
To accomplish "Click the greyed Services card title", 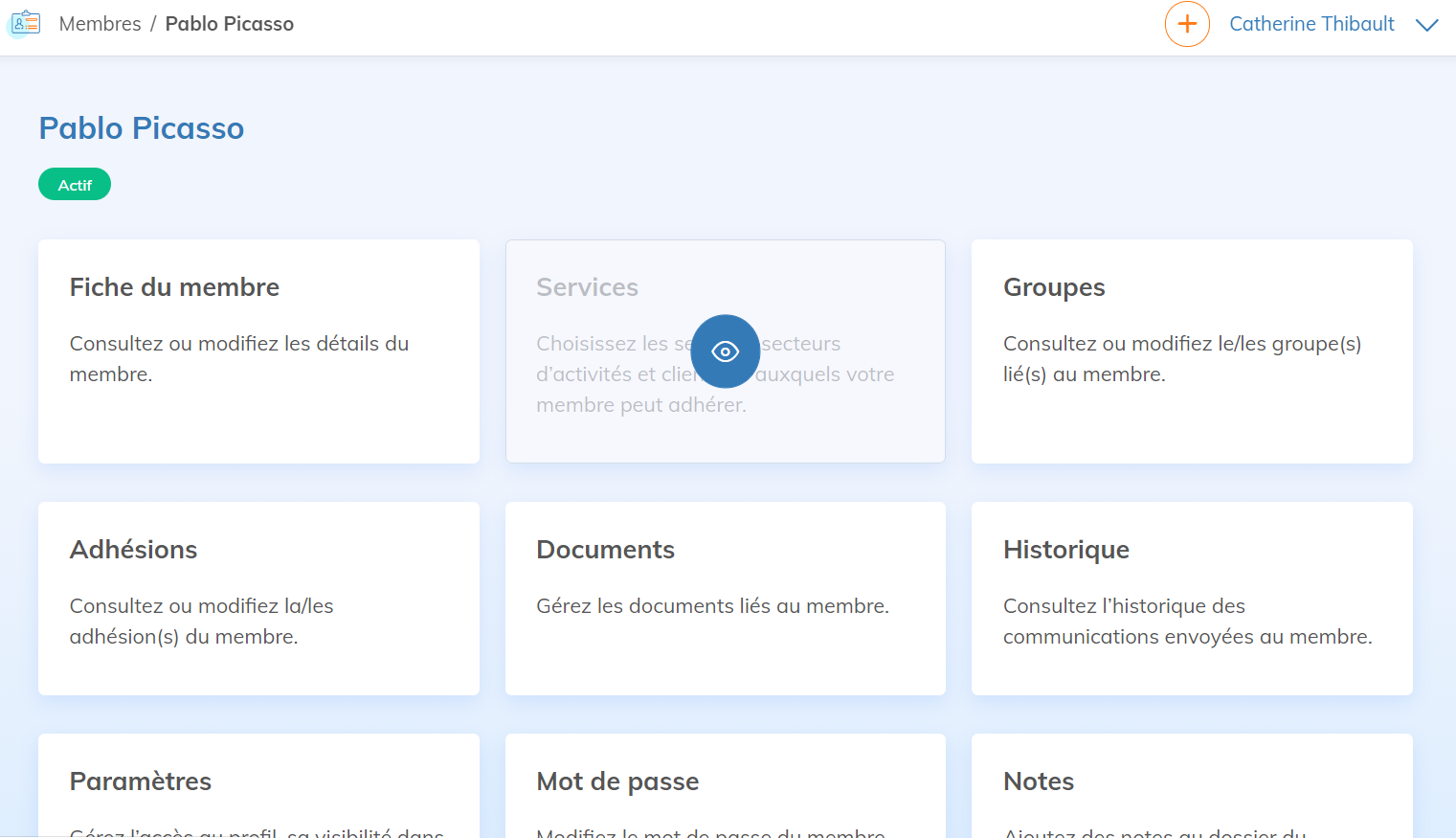I will coord(587,287).
